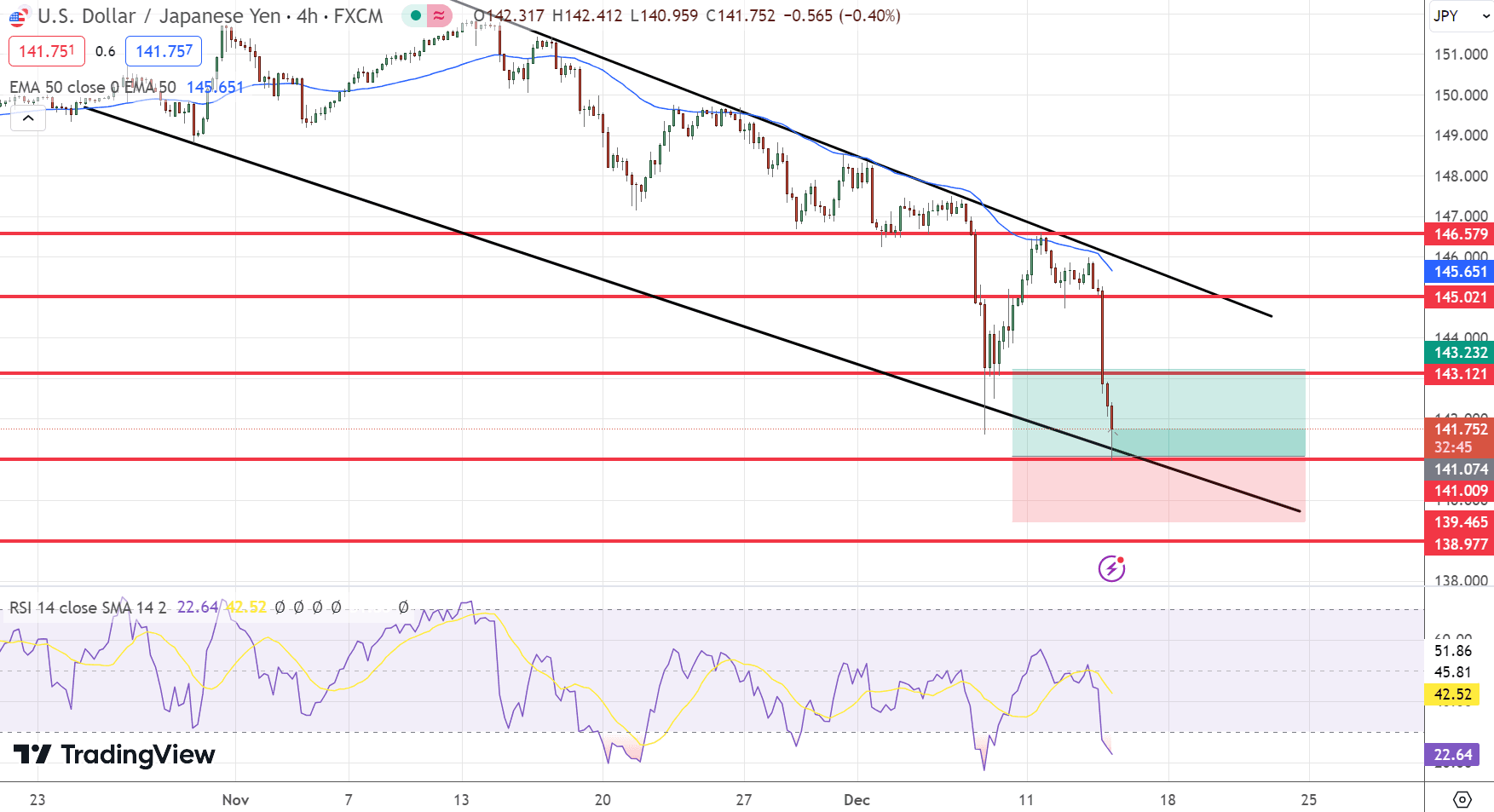Click the change value −0.565 (−0.40%)
1494x812 pixels.
point(842,15)
